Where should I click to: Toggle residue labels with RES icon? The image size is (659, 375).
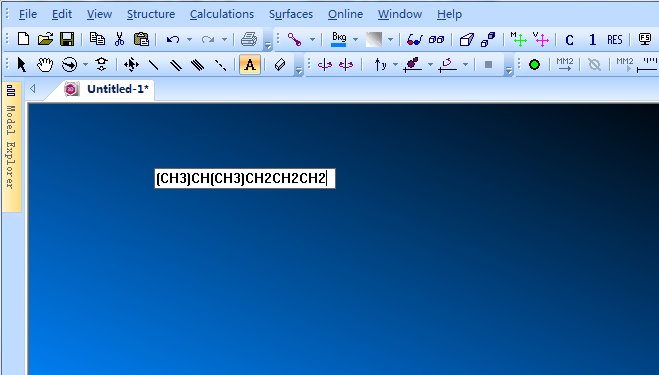click(614, 40)
